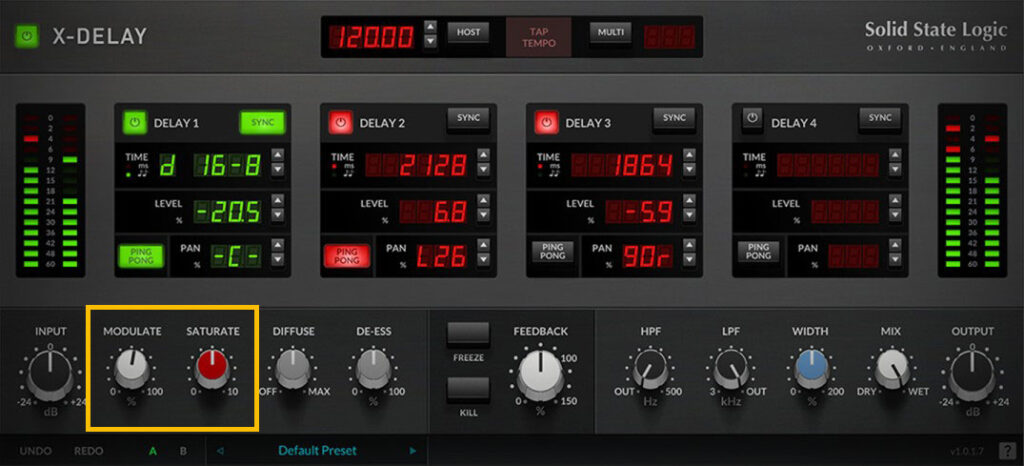Click the KILL button
Image resolution: width=1024 pixels, height=466 pixels.
468,390
